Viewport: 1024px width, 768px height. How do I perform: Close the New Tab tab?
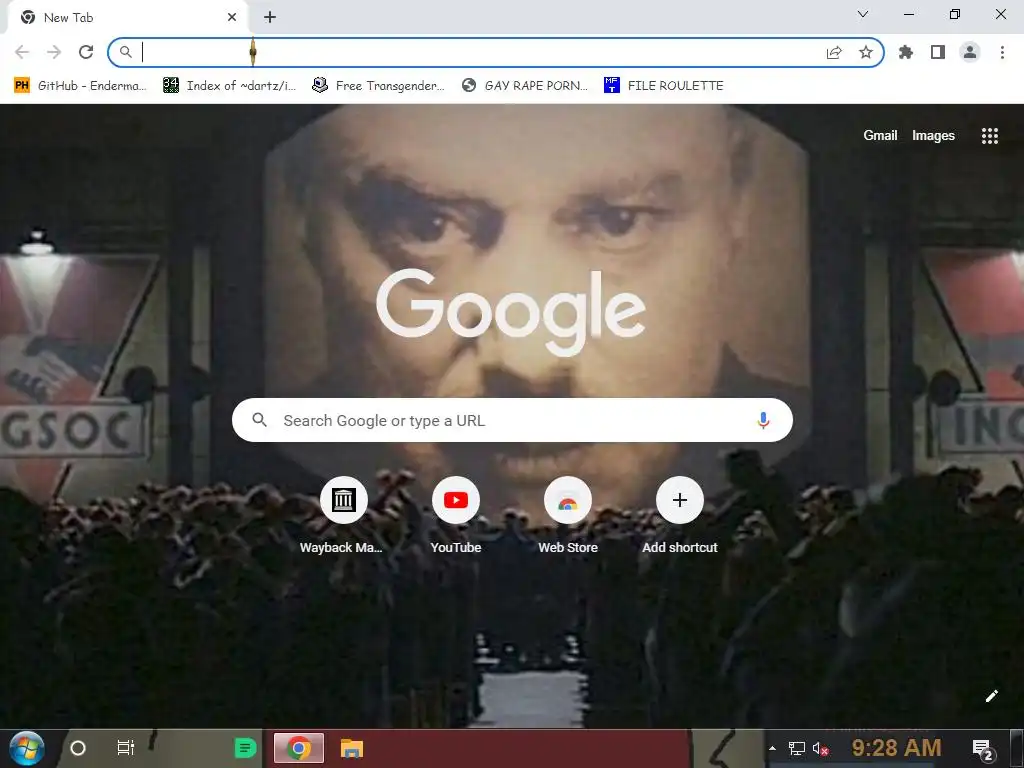point(232,18)
